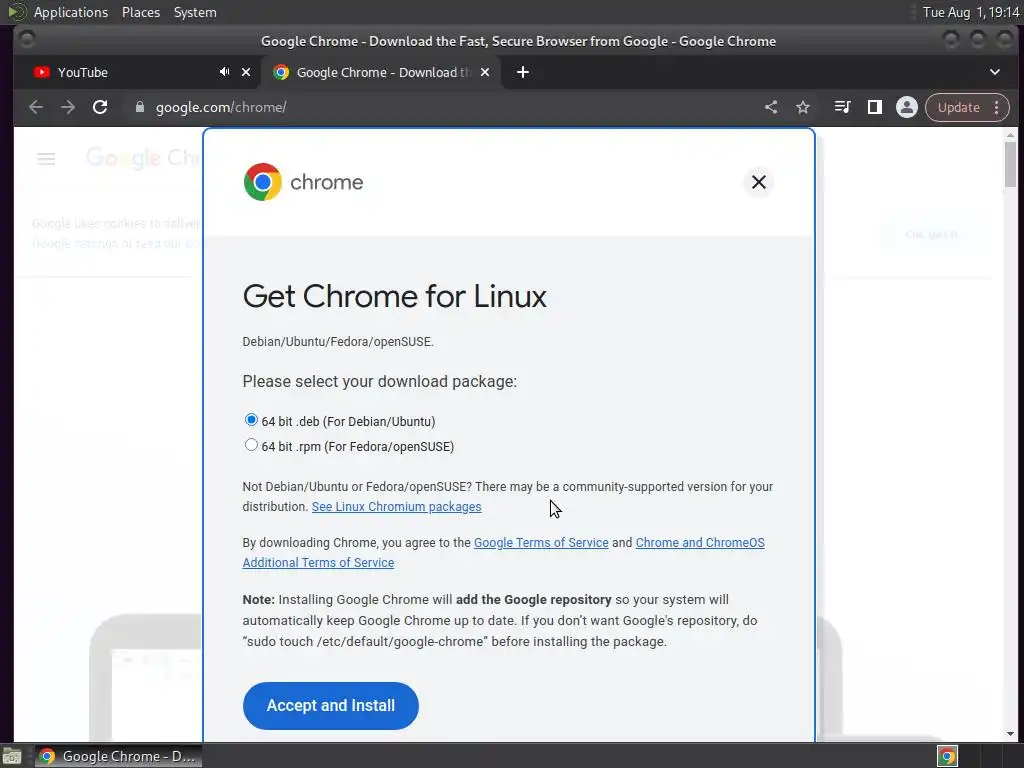Image resolution: width=1024 pixels, height=768 pixels.
Task: Click the Update button in toolbar
Action: tap(959, 107)
